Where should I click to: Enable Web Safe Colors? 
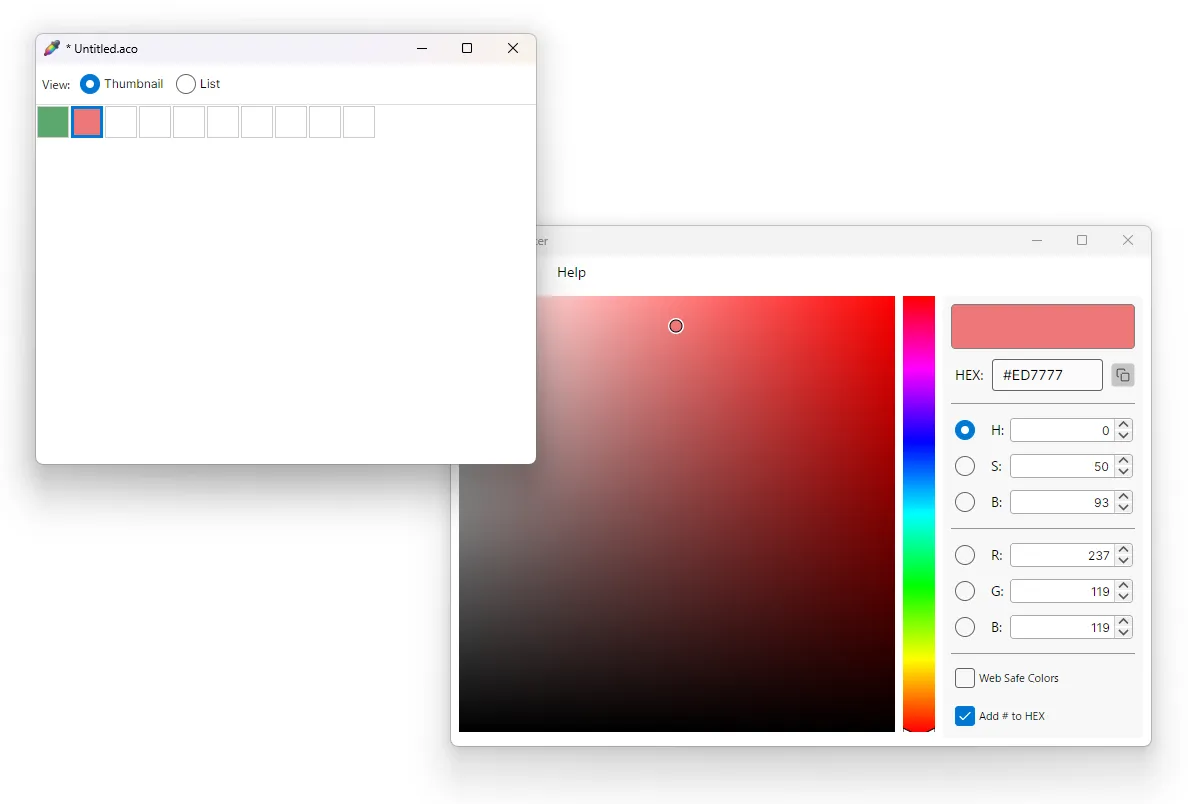click(x=965, y=678)
